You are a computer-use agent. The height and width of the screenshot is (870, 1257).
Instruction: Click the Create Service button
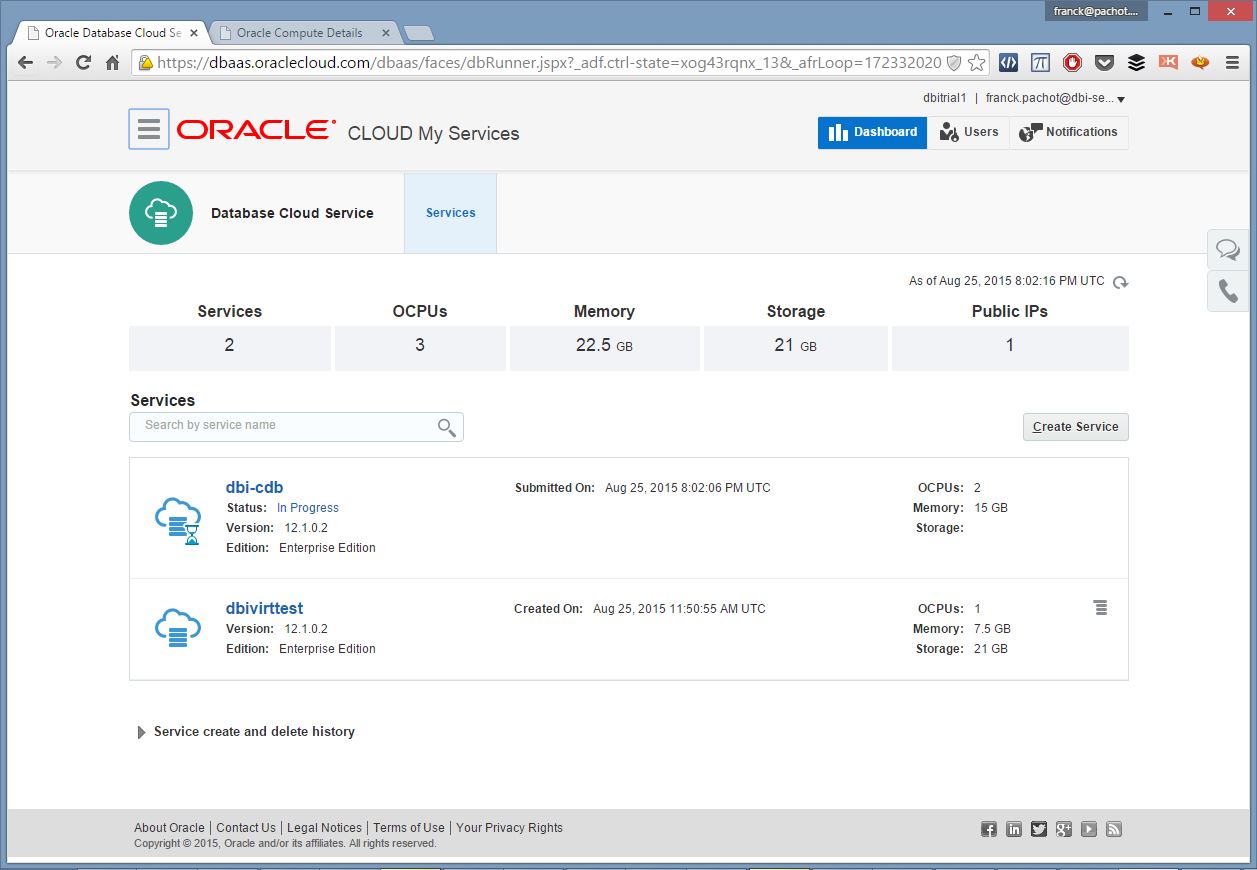tap(1076, 427)
